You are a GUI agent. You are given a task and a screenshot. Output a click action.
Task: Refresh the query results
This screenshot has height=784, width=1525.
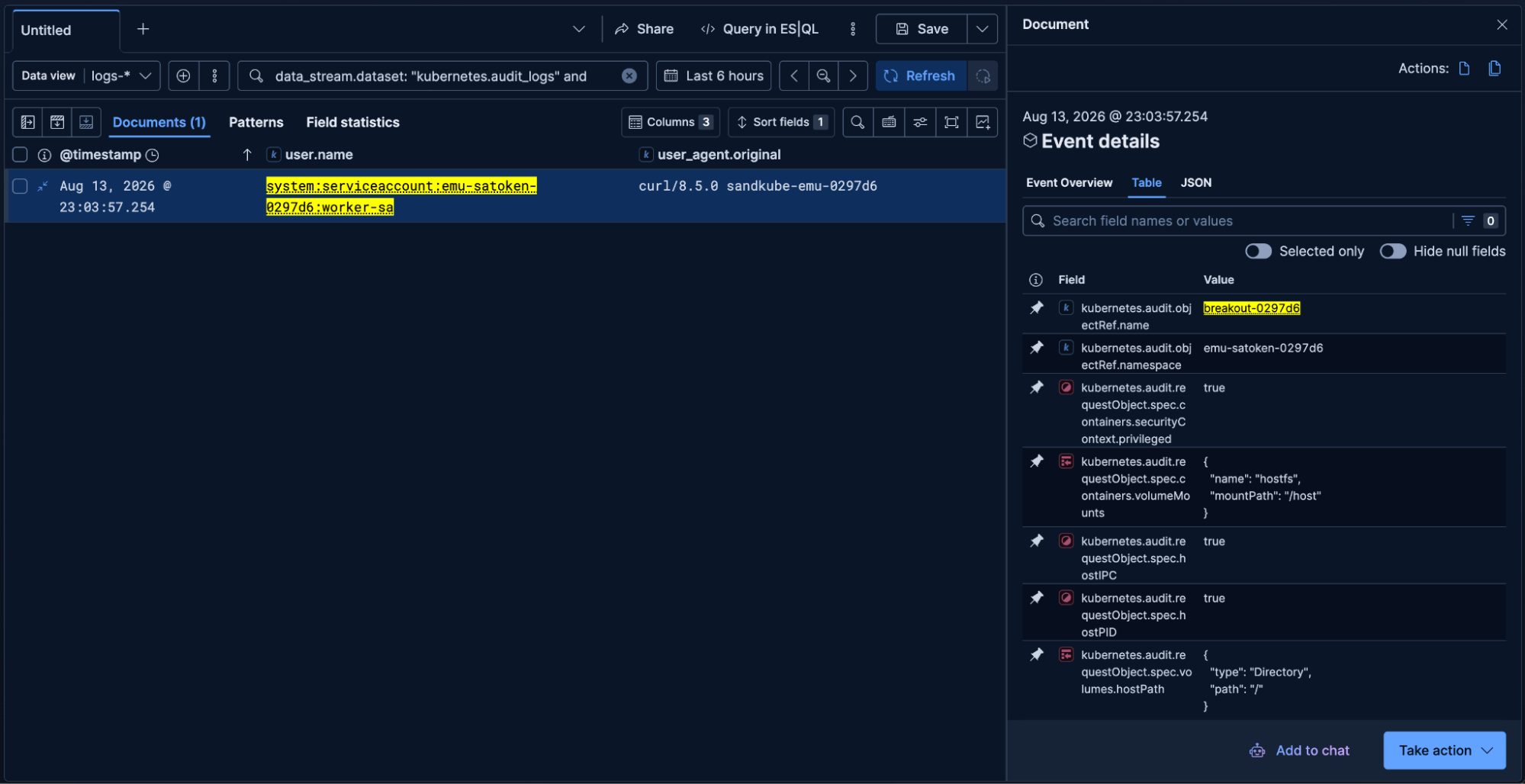click(x=921, y=76)
